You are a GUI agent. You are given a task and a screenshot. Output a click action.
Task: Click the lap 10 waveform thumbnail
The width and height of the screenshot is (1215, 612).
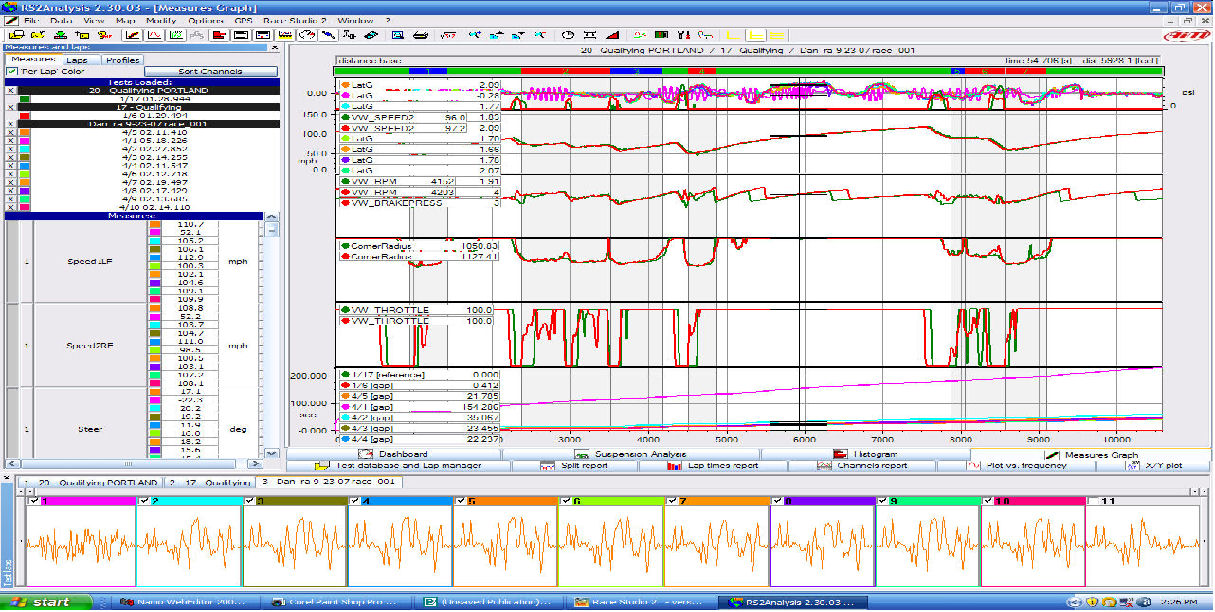1033,546
